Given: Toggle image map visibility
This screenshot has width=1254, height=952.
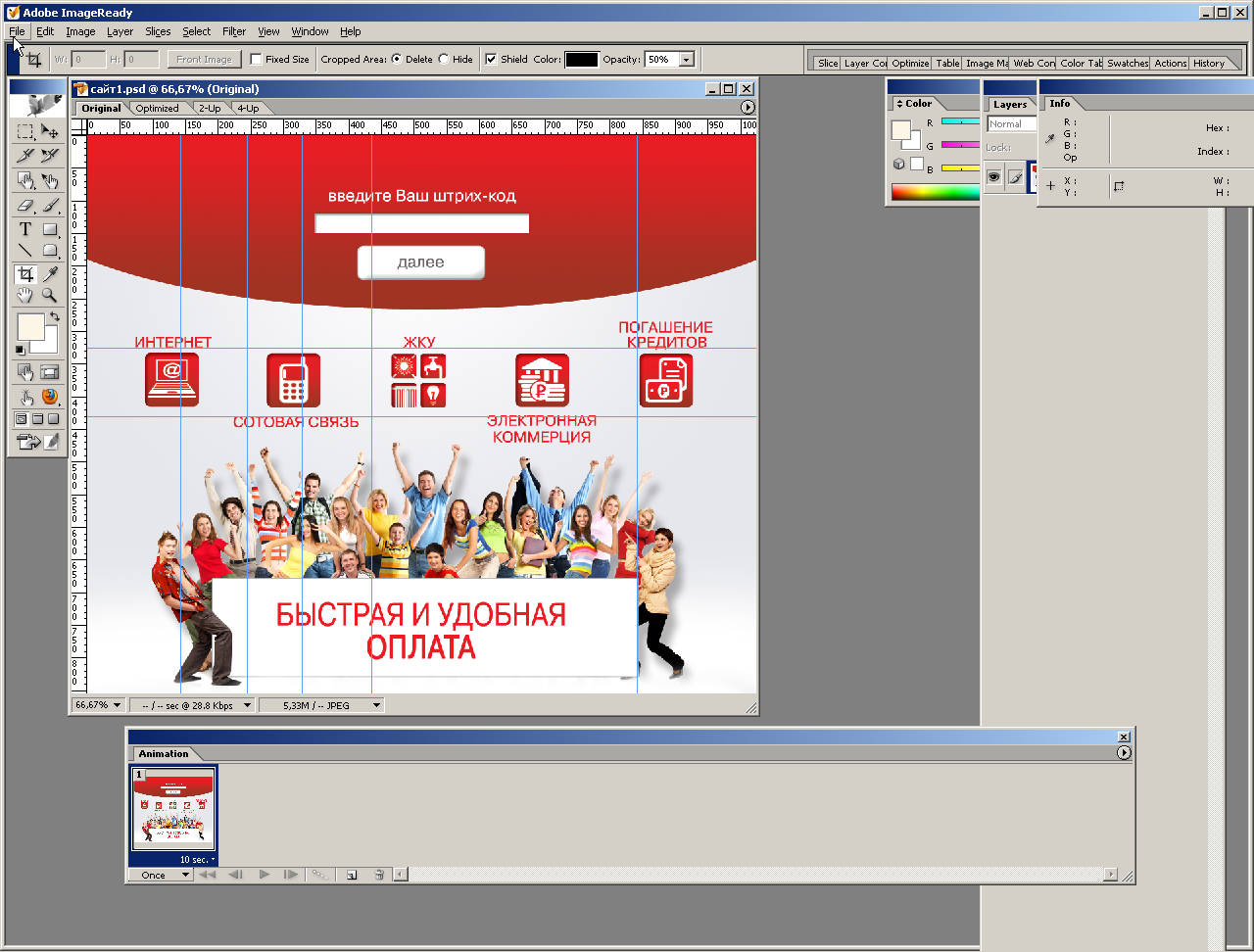Looking at the screenshot, I should [25, 372].
